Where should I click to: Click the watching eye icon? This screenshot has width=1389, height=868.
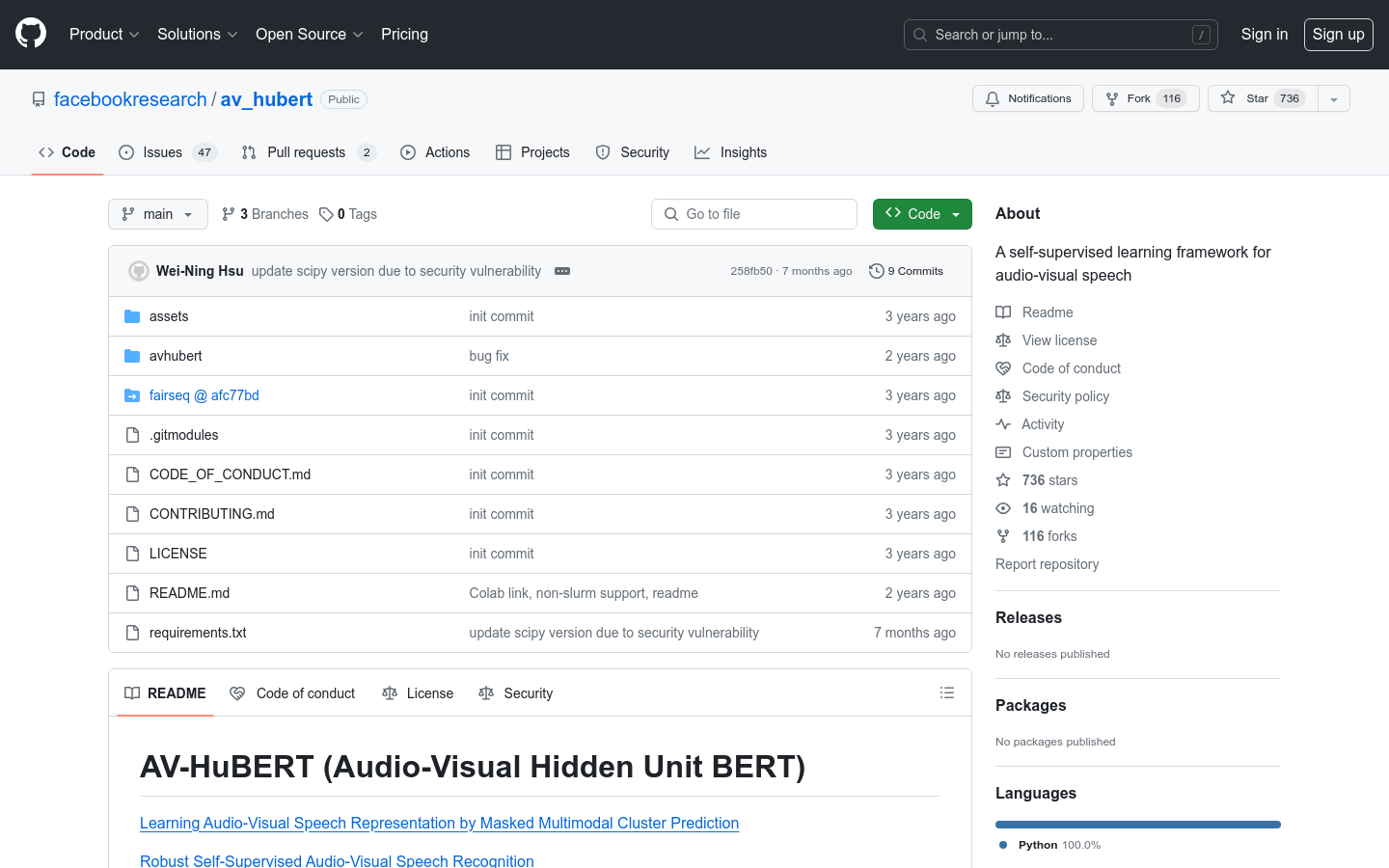pyautogui.click(x=1003, y=508)
